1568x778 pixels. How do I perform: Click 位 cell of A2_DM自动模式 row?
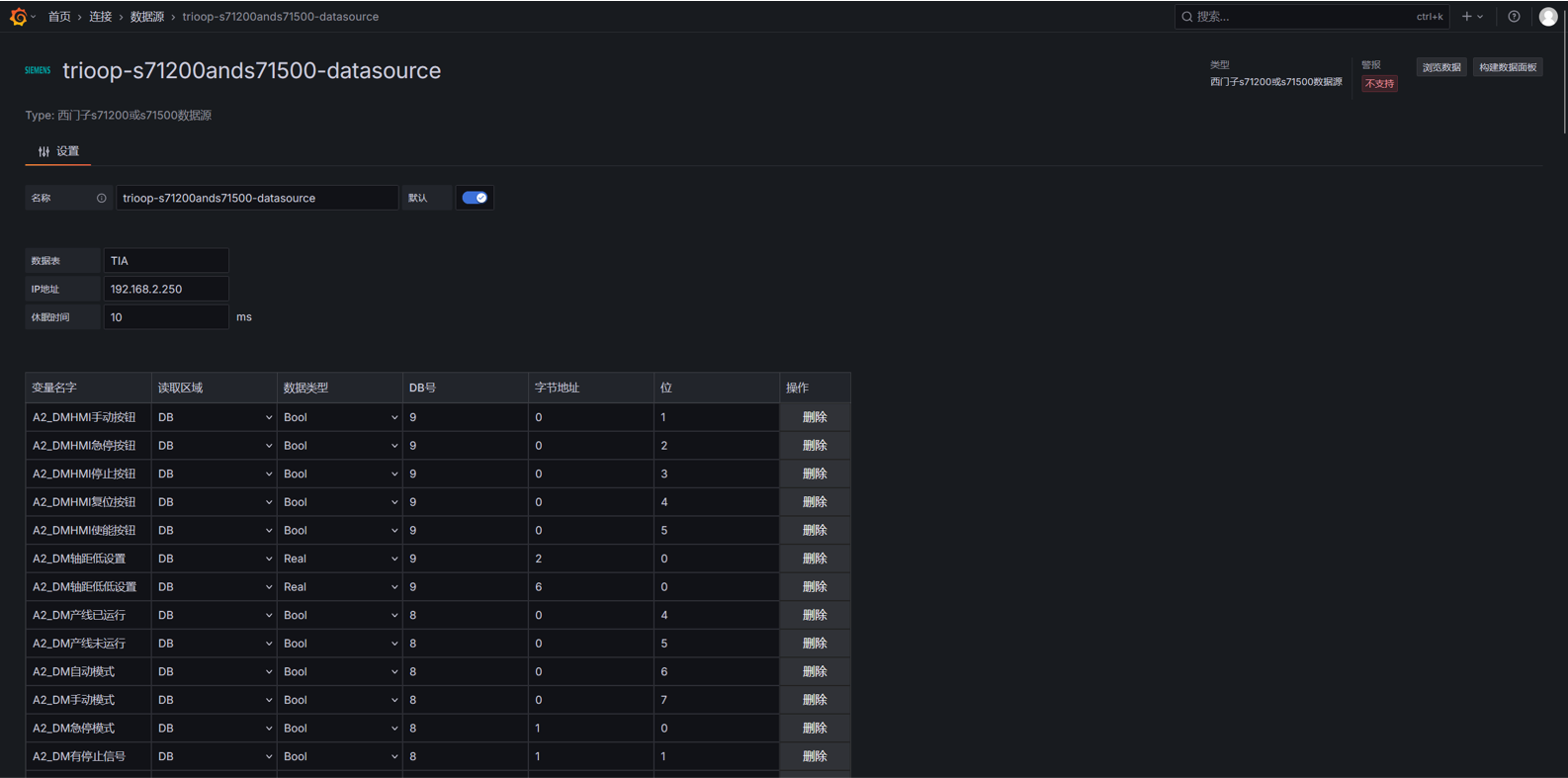click(717, 671)
